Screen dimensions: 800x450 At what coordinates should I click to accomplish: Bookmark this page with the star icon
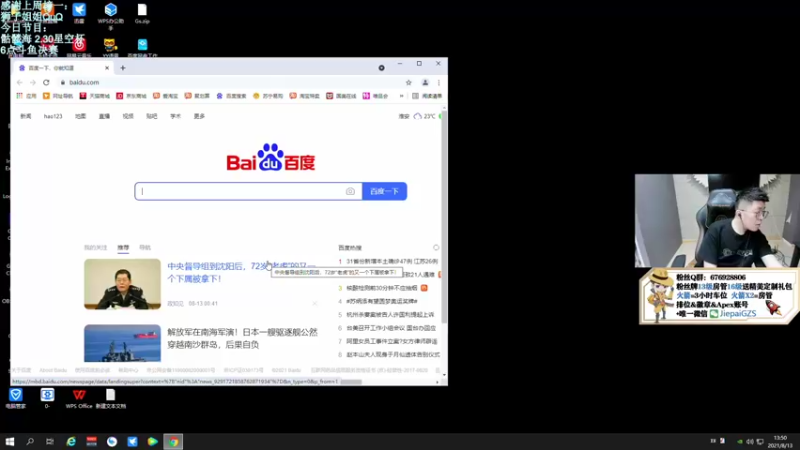coord(409,82)
